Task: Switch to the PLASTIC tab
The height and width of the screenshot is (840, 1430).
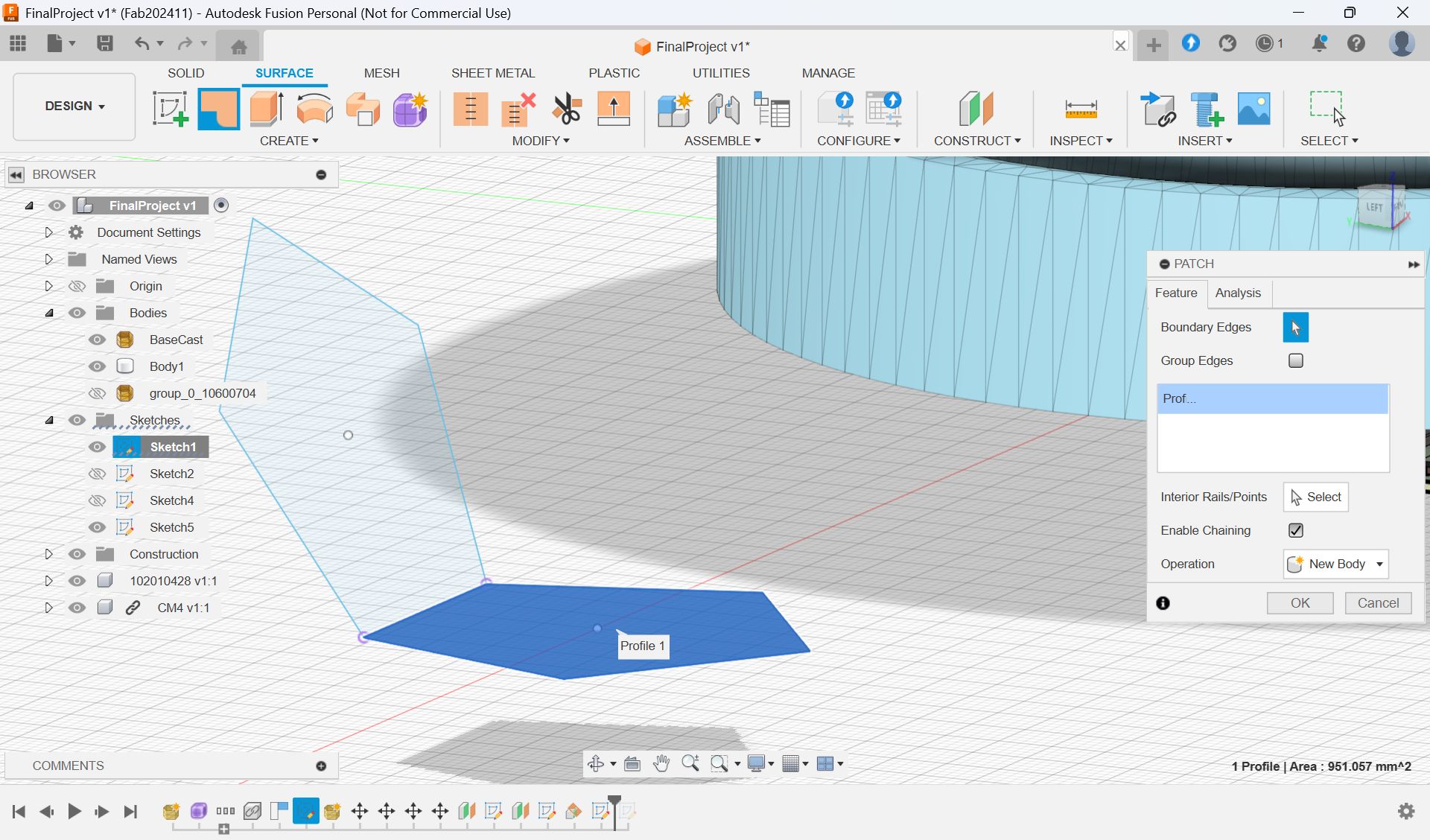Action: click(614, 73)
